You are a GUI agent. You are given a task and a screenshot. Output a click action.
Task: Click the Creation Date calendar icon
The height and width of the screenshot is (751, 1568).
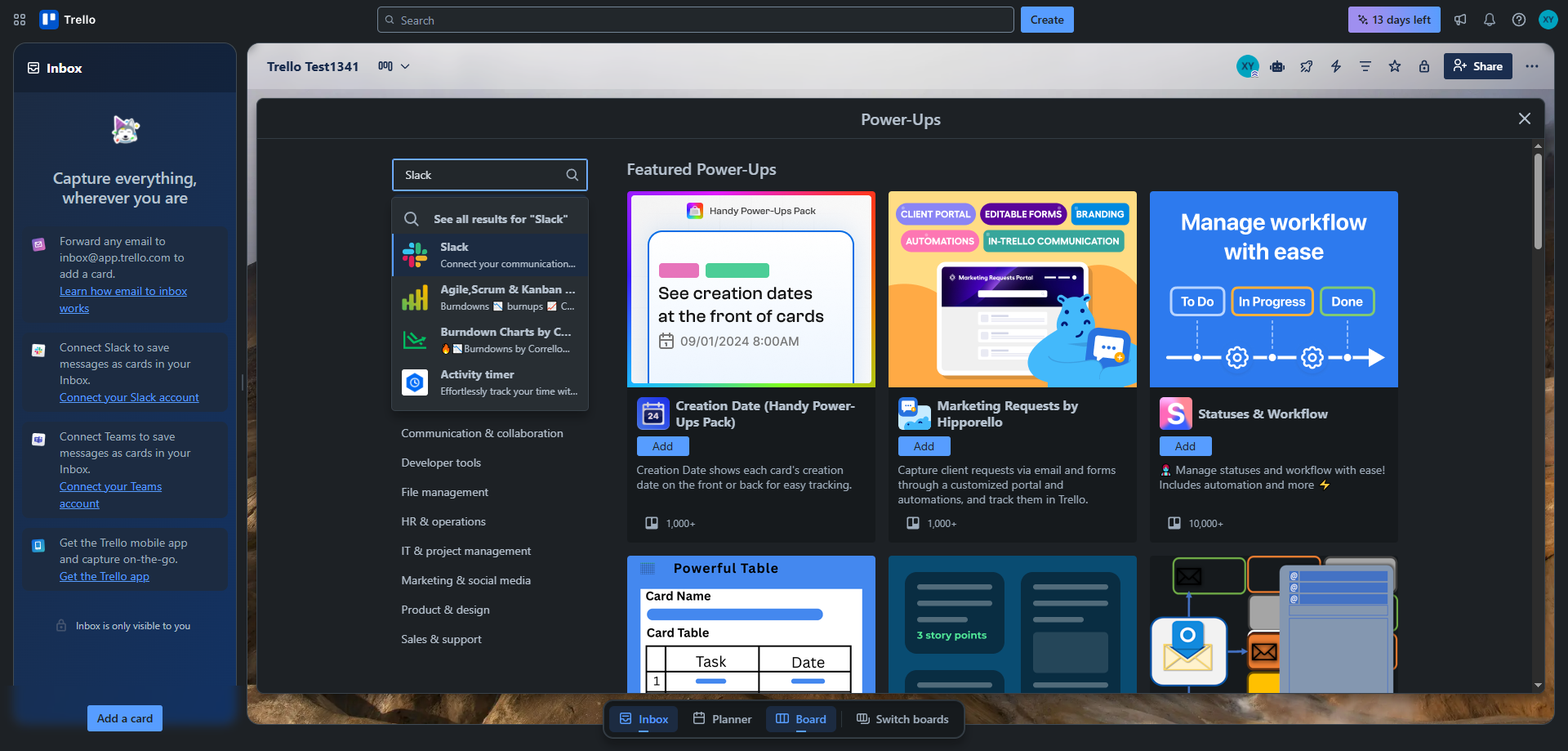click(x=653, y=414)
